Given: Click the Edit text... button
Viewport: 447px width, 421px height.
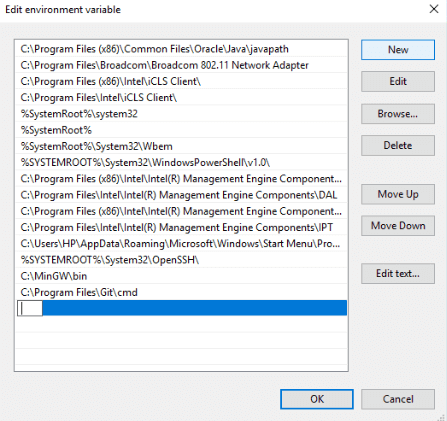Looking at the screenshot, I should 398,274.
